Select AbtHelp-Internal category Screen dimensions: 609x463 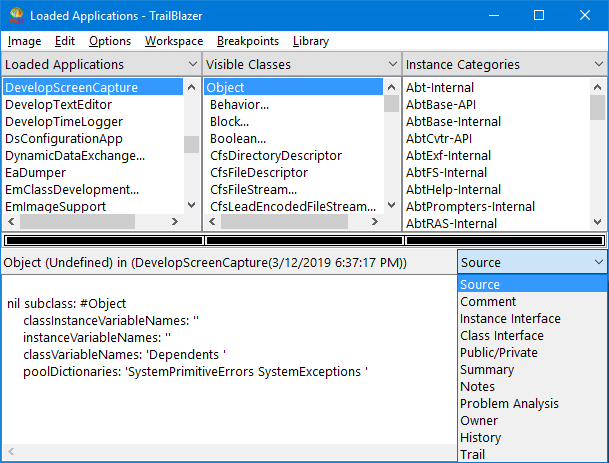[453, 190]
